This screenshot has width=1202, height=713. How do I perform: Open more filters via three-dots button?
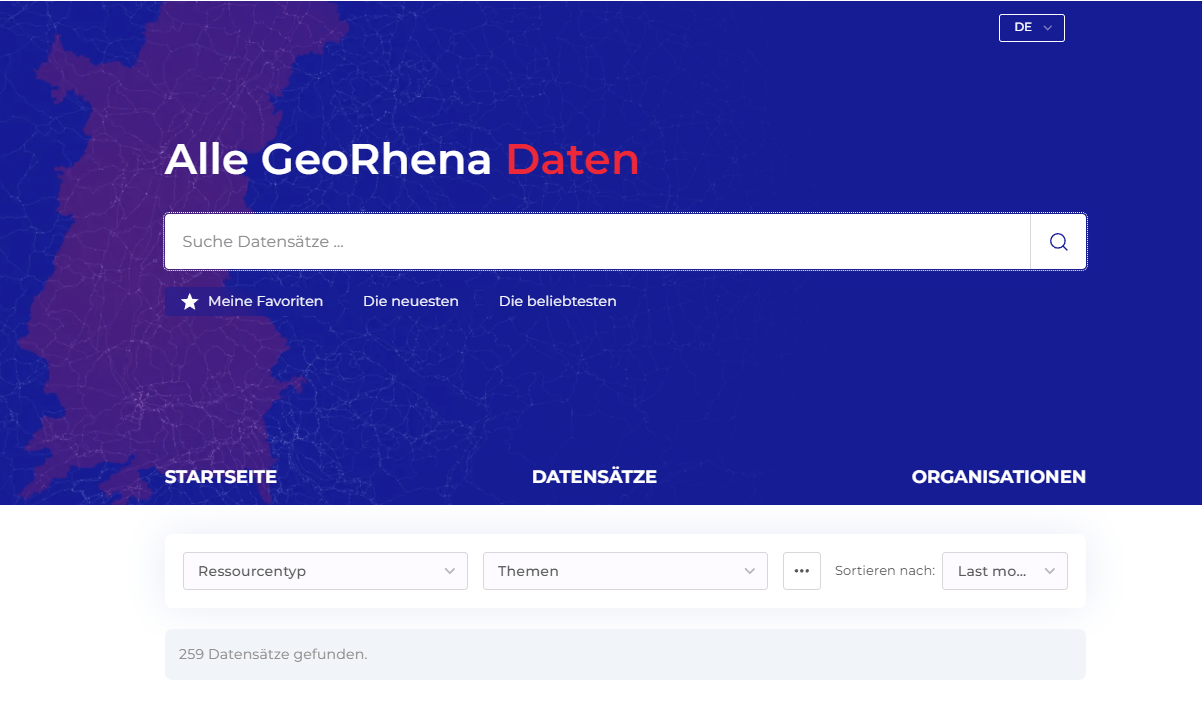802,571
